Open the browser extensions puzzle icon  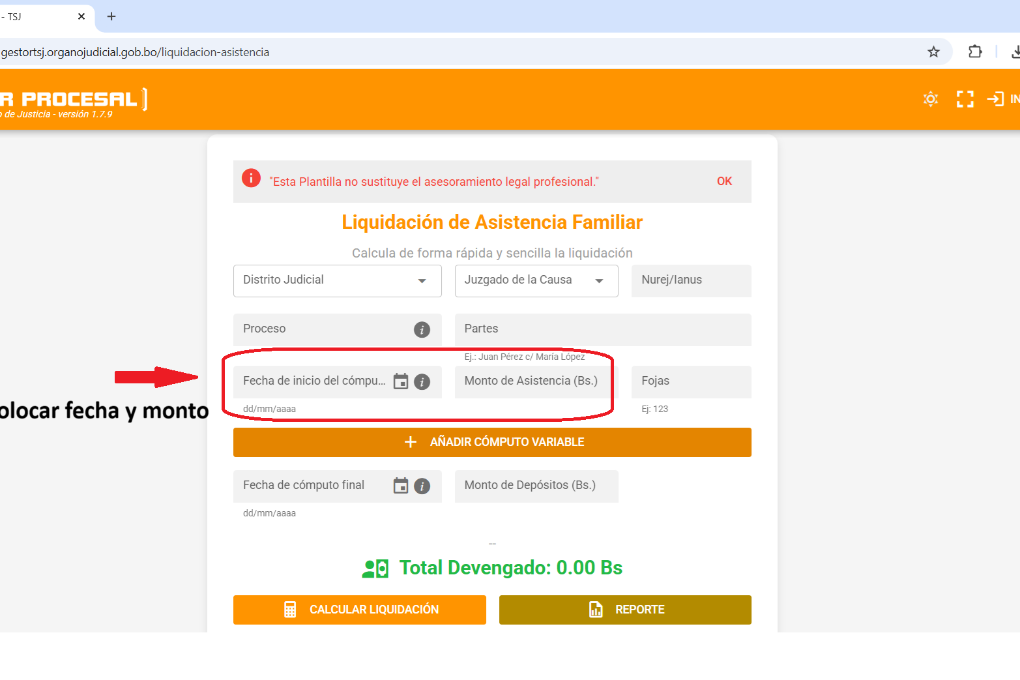pyautogui.click(x=974, y=52)
